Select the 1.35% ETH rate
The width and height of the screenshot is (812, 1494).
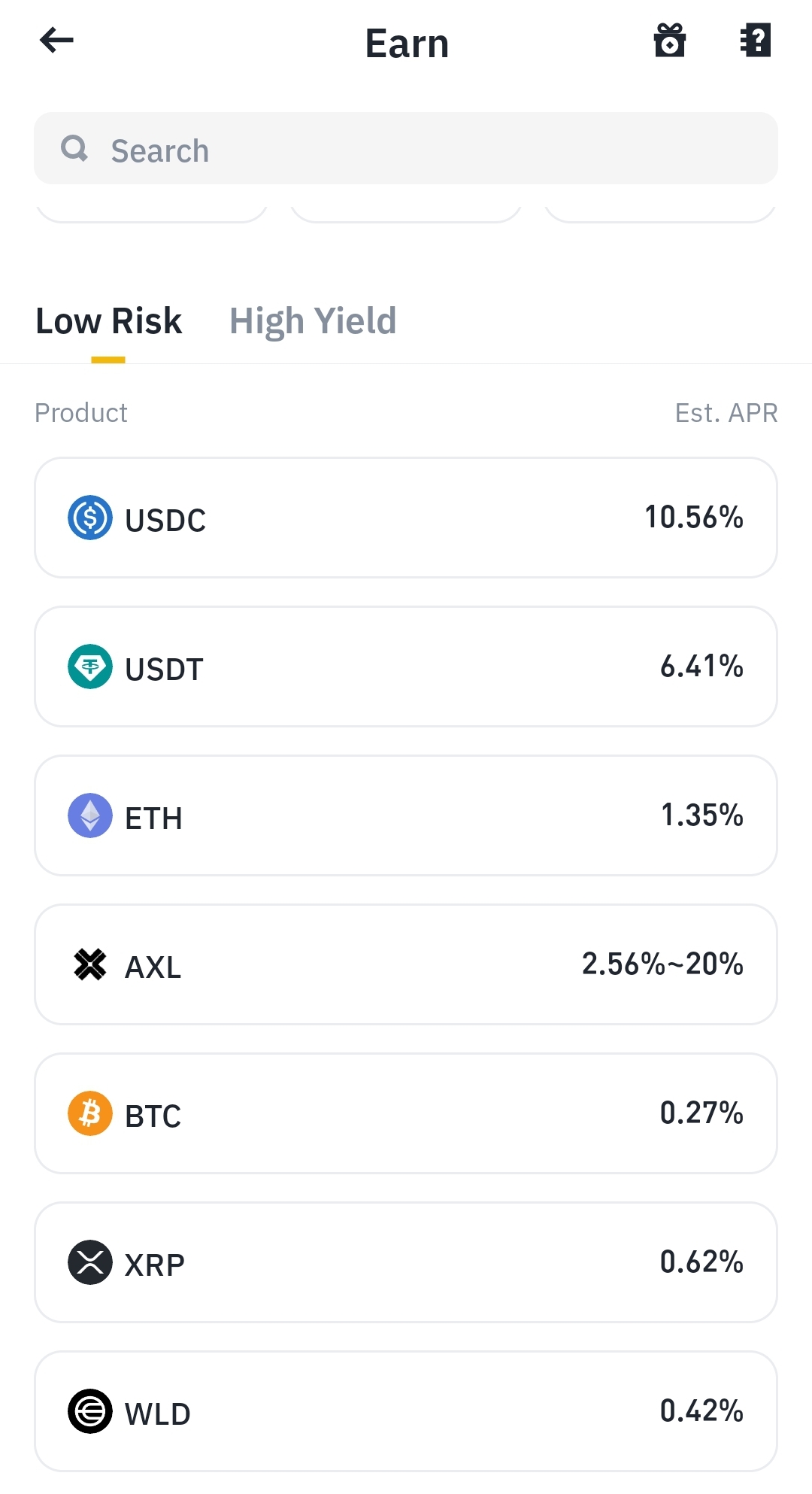(x=701, y=815)
